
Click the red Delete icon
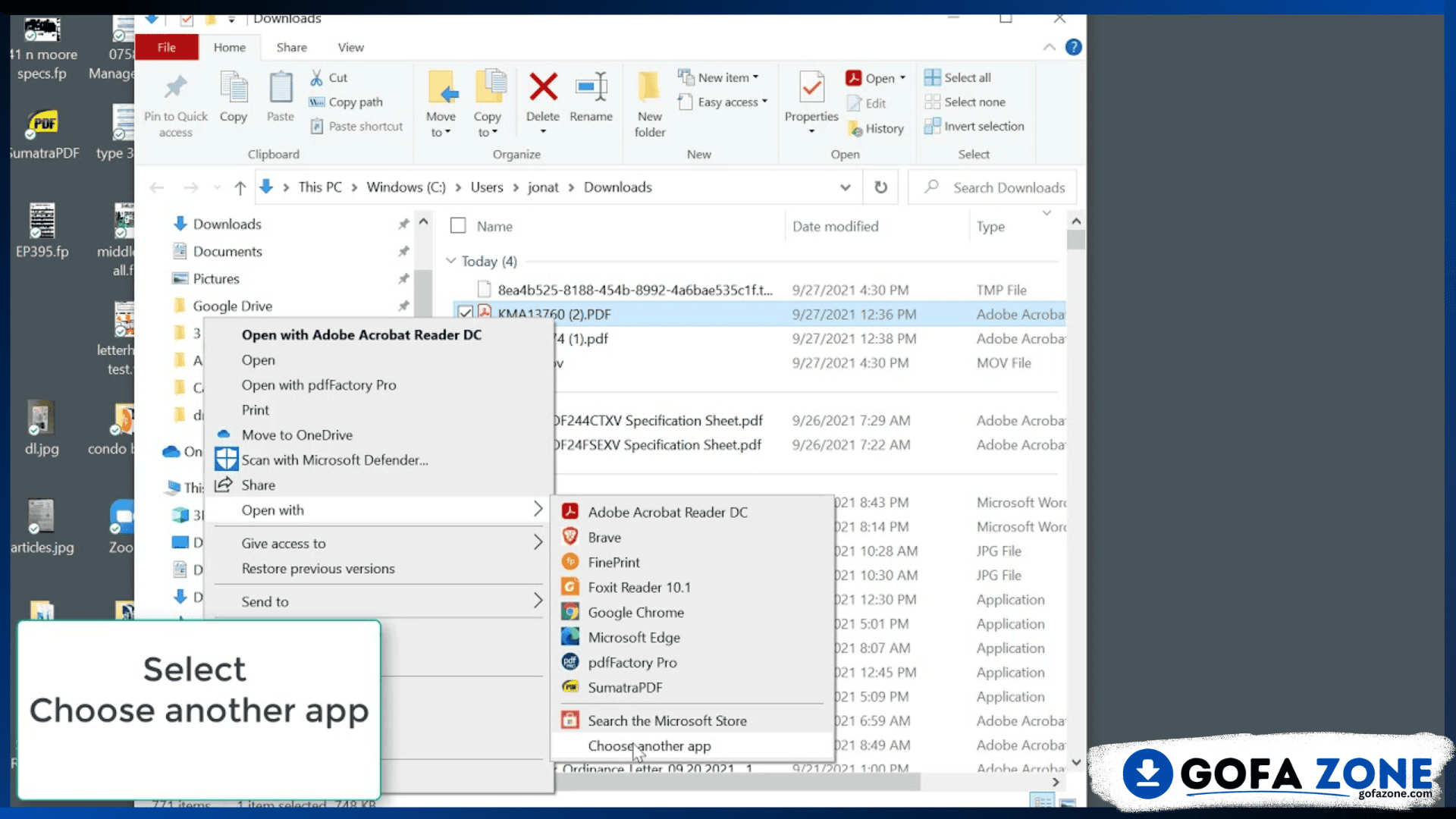click(x=543, y=86)
